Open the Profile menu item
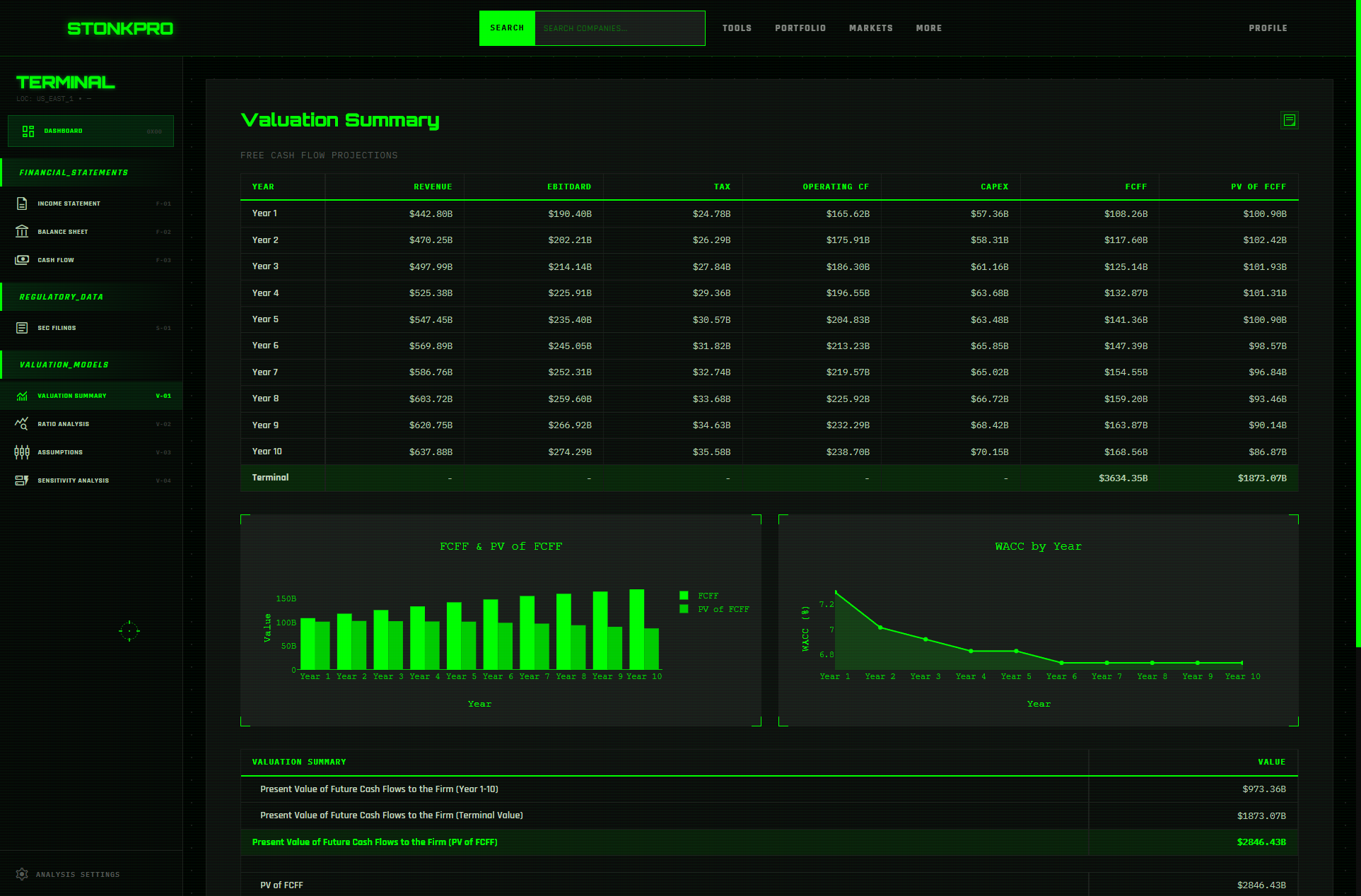Viewport: 1361px width, 896px height. pyautogui.click(x=1267, y=28)
